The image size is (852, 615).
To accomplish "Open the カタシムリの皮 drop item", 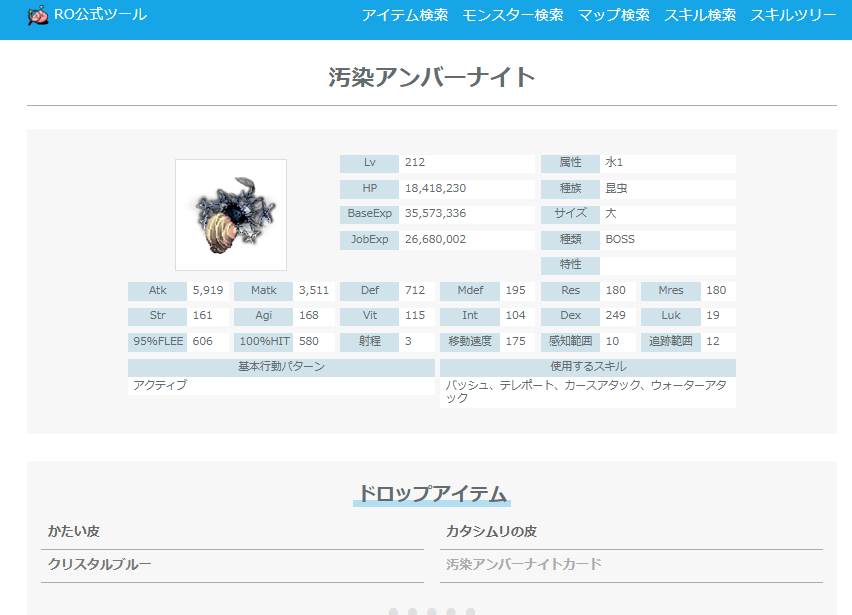I will (492, 532).
